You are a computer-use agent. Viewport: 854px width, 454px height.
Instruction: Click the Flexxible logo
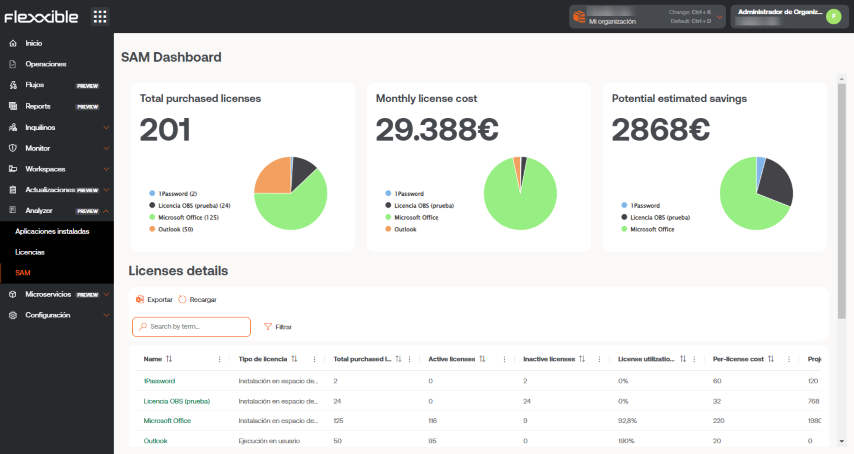[x=41, y=17]
